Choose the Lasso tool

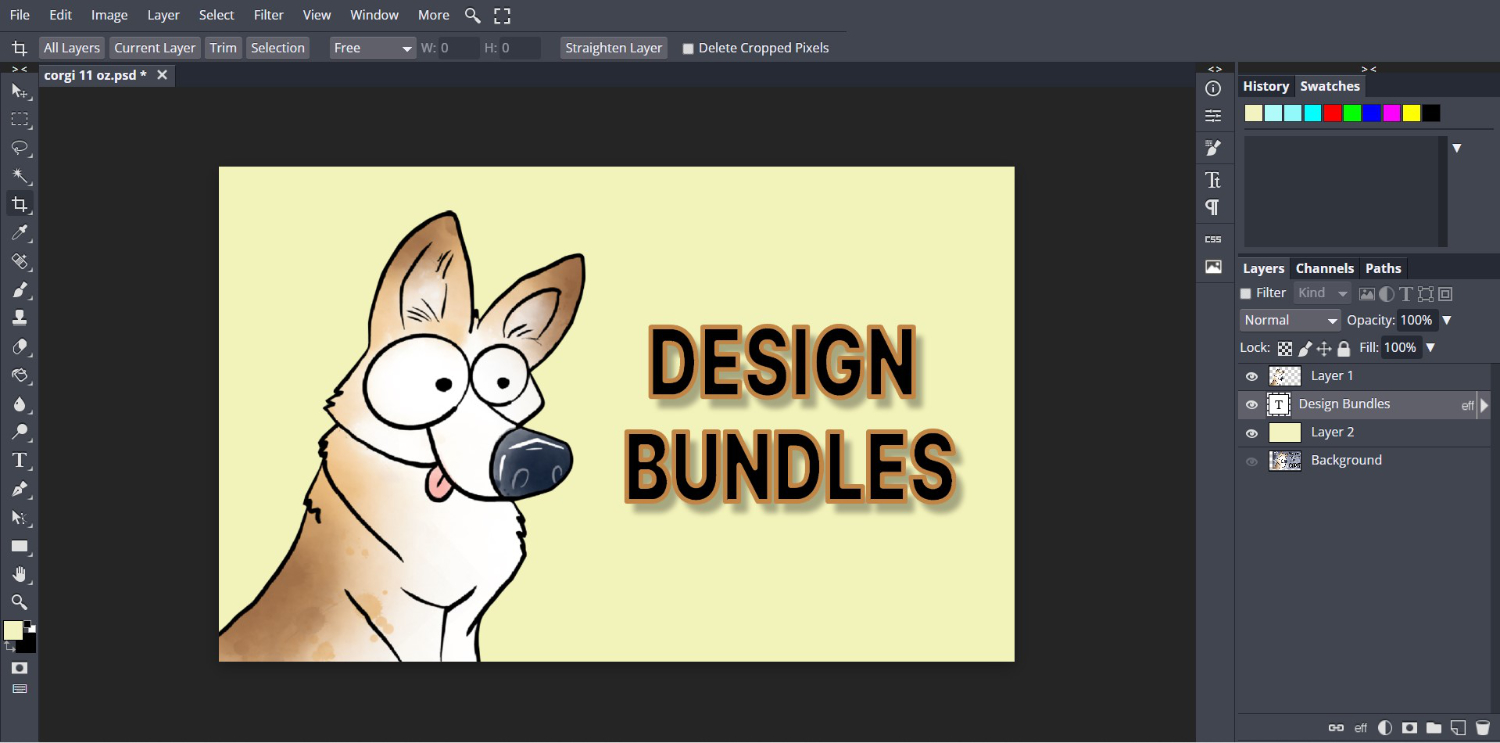(19, 148)
